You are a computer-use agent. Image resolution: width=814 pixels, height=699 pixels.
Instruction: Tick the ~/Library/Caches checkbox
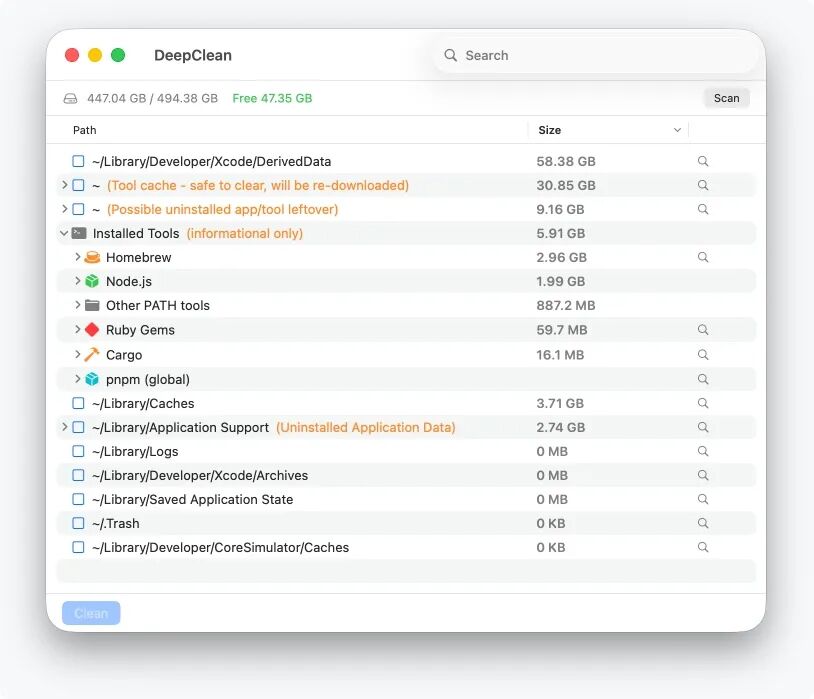[78, 403]
